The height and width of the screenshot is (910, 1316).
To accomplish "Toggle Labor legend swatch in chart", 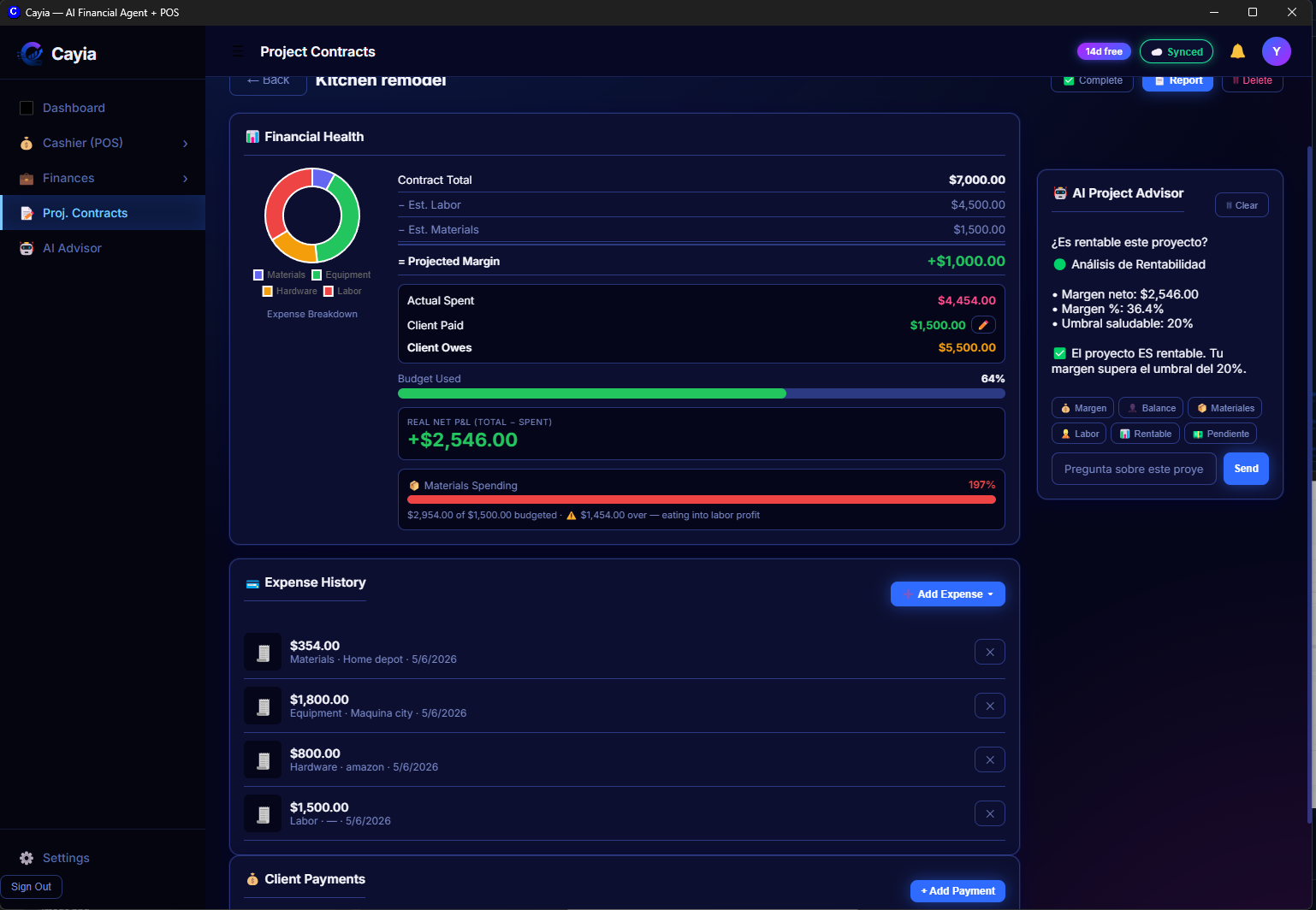I will click(x=329, y=291).
